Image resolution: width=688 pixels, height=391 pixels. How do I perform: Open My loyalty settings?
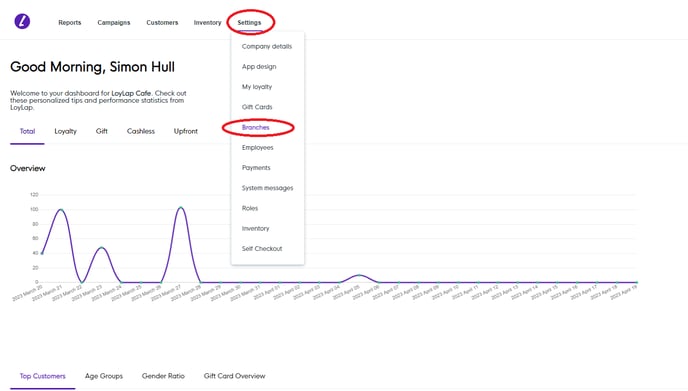[257, 87]
